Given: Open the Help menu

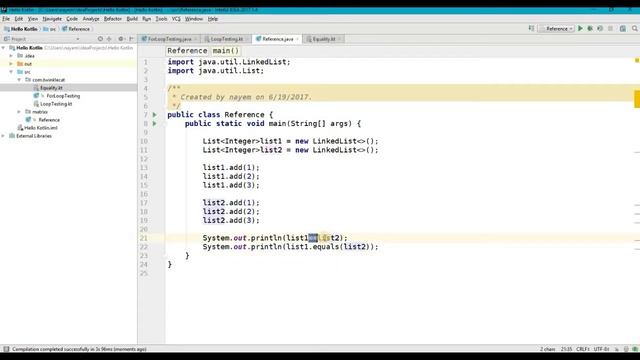Looking at the screenshot, I should (213, 19).
